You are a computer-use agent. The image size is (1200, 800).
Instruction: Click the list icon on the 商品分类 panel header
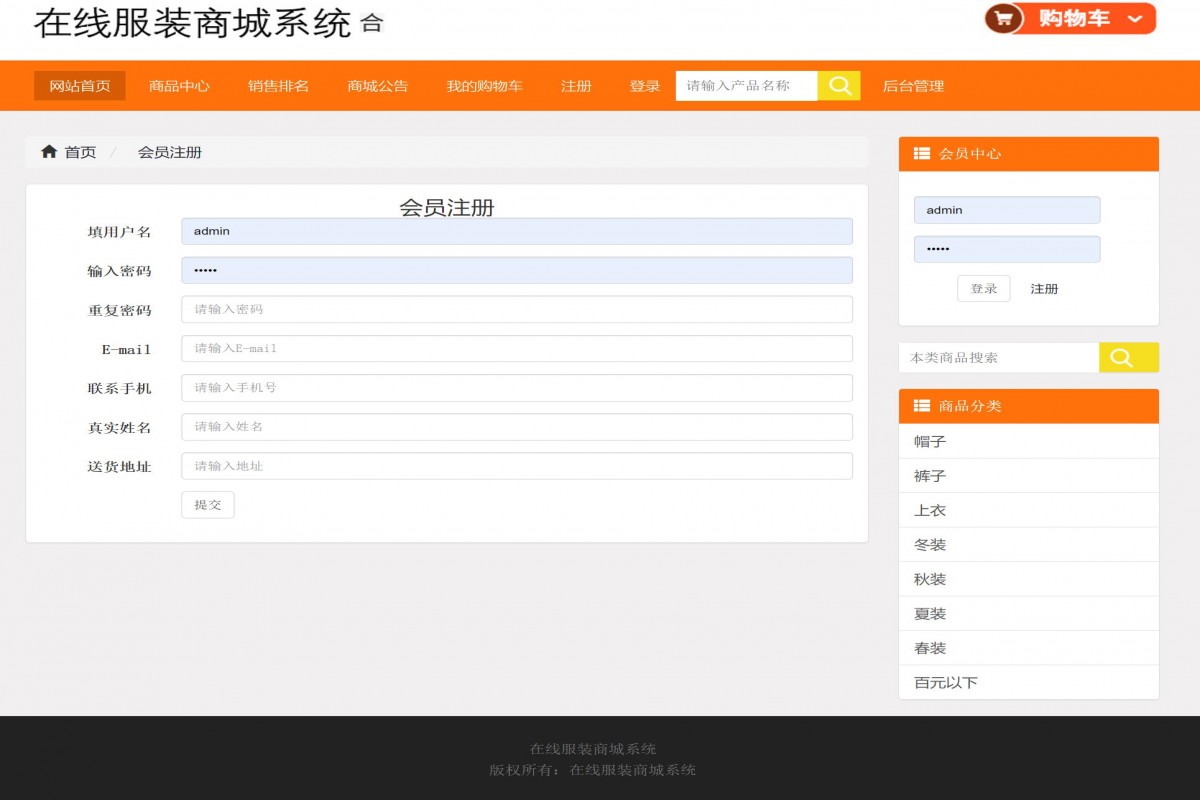pyautogui.click(x=920, y=405)
